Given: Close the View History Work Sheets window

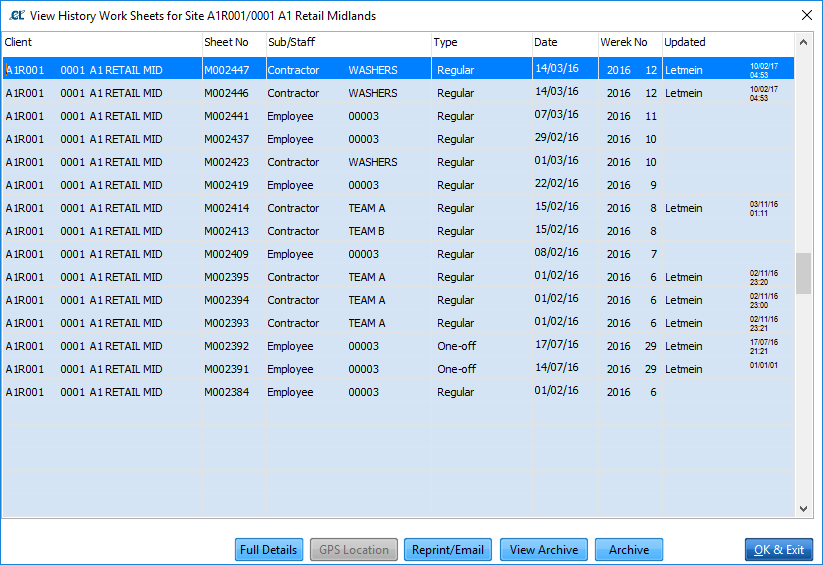Looking at the screenshot, I should coord(807,15).
